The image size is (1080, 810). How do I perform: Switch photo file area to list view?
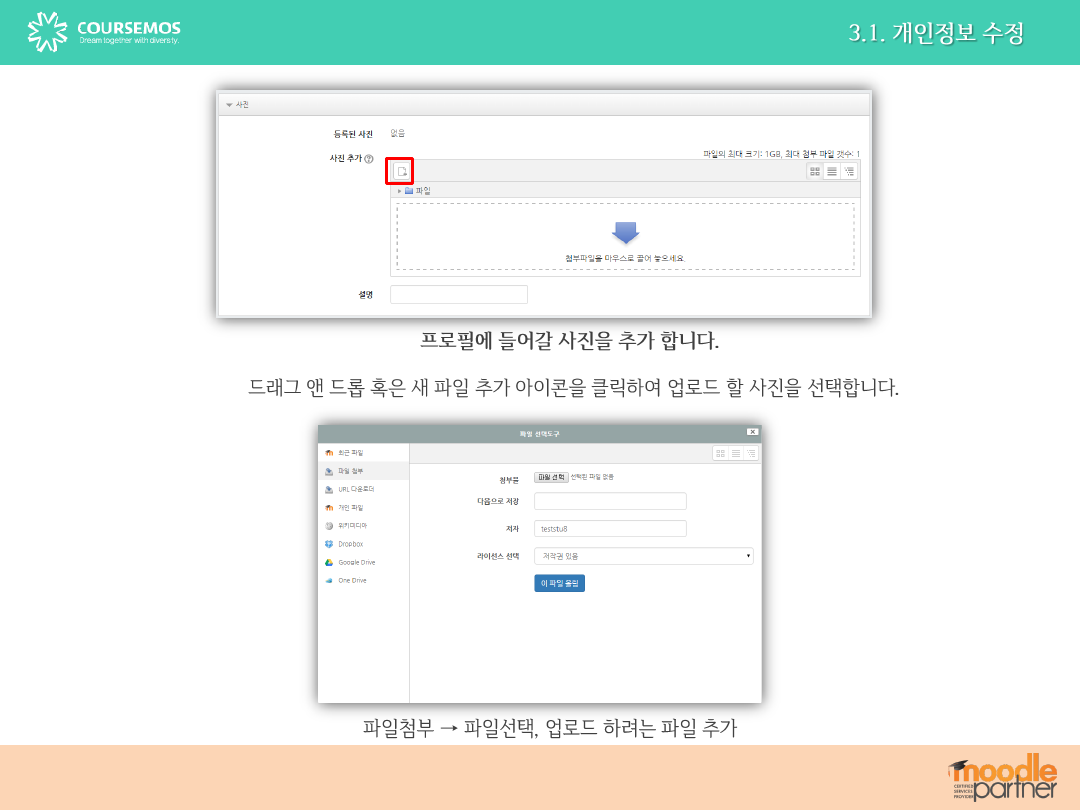(x=832, y=171)
